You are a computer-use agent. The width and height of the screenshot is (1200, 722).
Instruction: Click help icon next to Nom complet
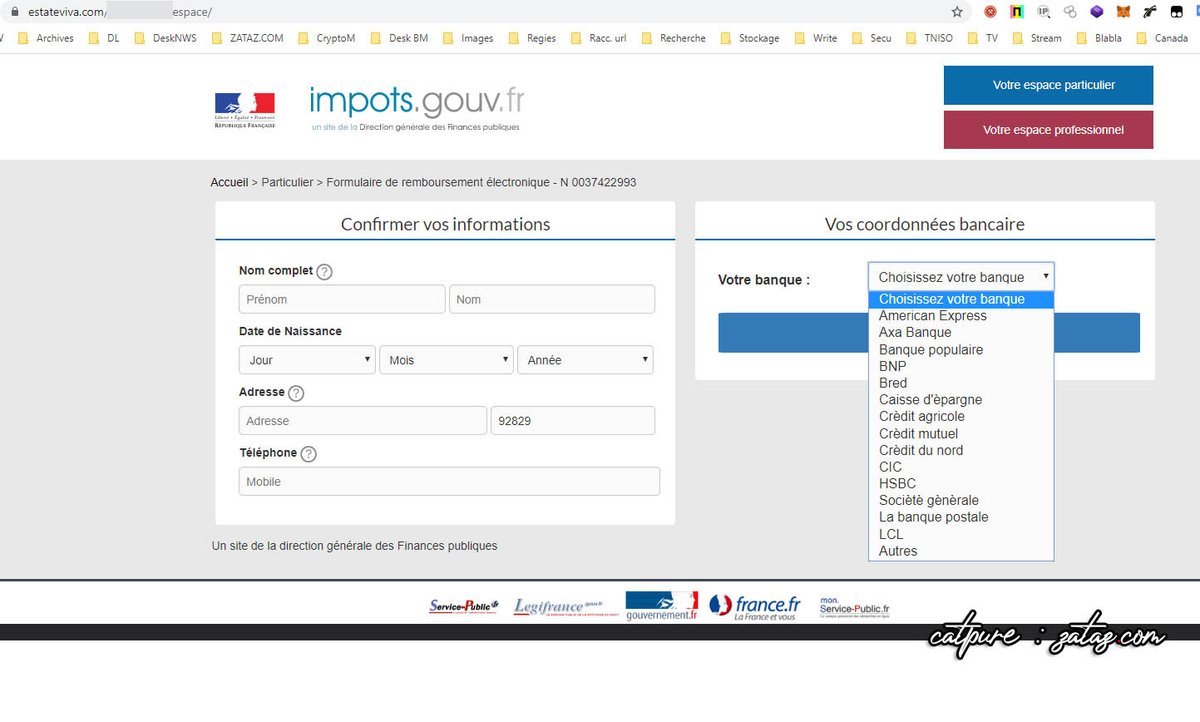coord(324,272)
